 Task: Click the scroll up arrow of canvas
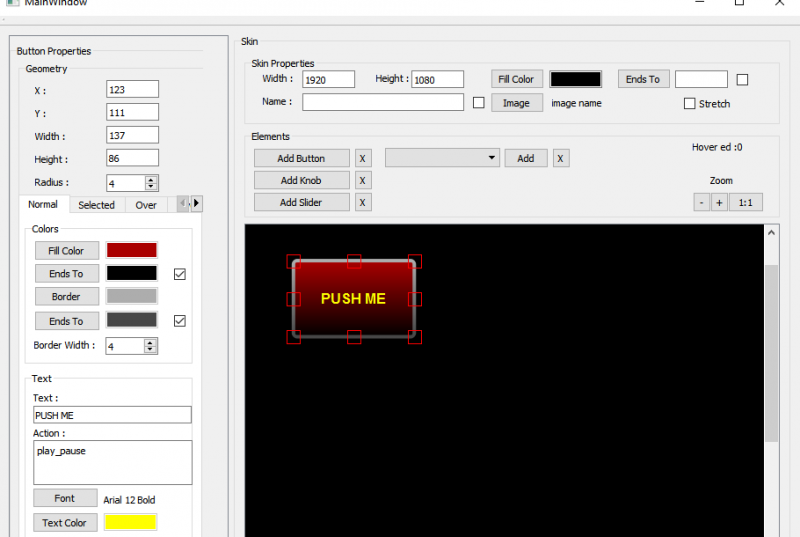(771, 233)
